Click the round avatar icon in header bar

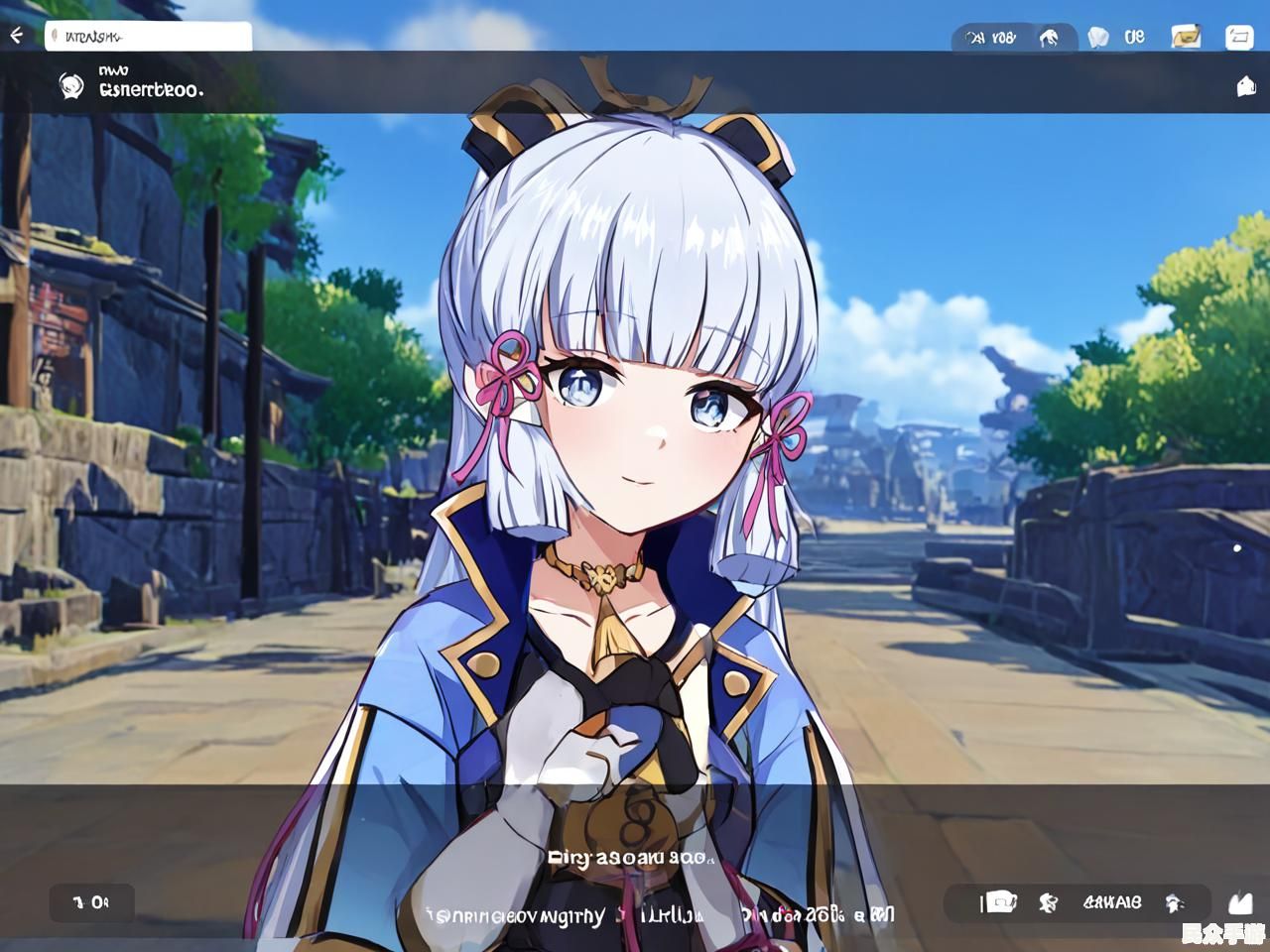(x=71, y=86)
